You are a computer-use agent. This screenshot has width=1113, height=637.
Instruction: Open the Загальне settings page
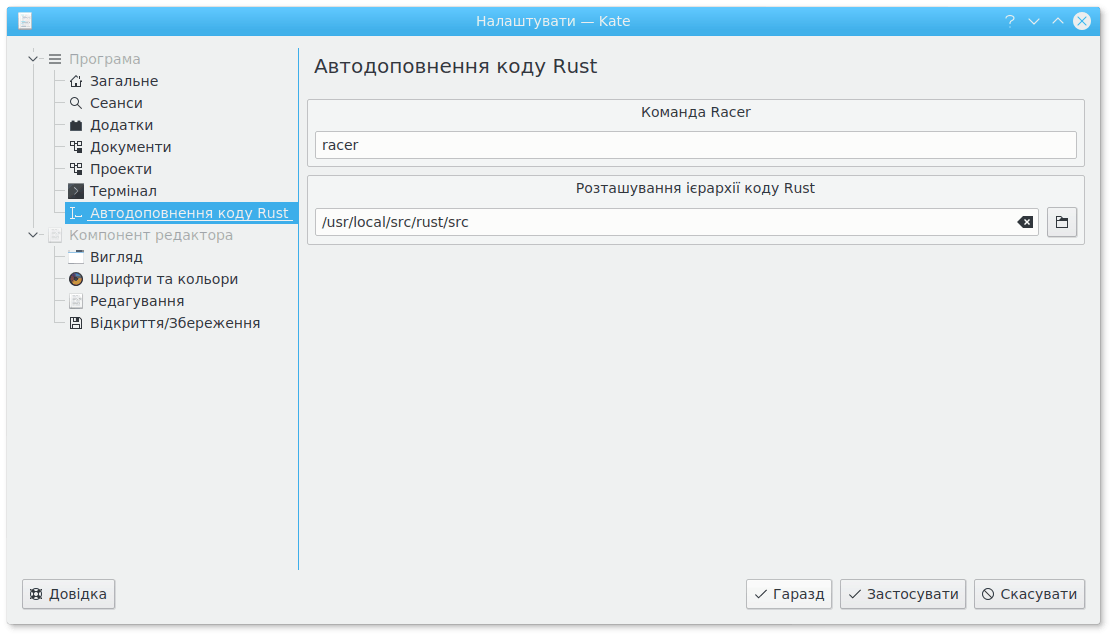(x=123, y=81)
